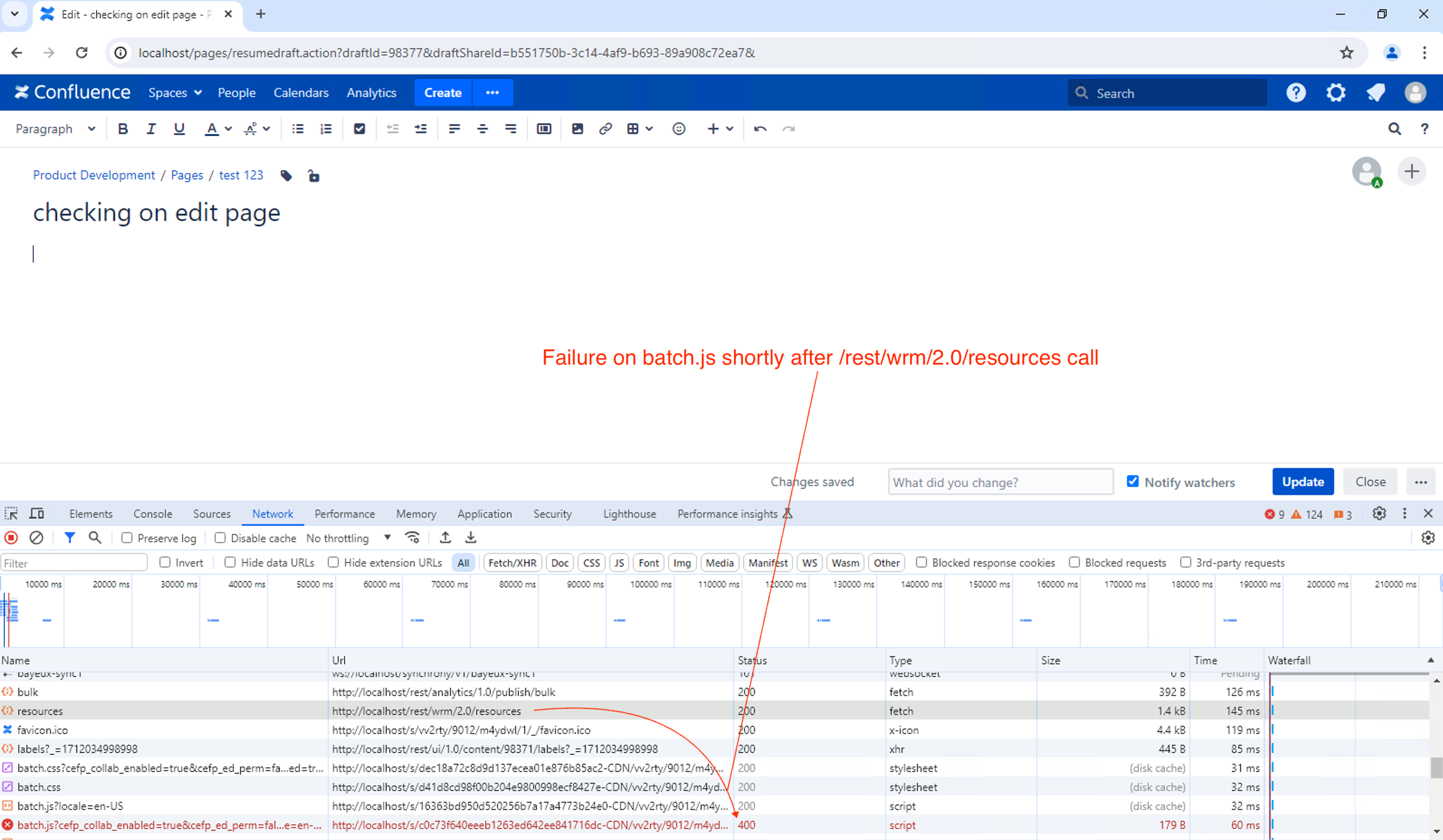Apply italic formatting
The height and width of the screenshot is (840, 1443).
[x=151, y=129]
